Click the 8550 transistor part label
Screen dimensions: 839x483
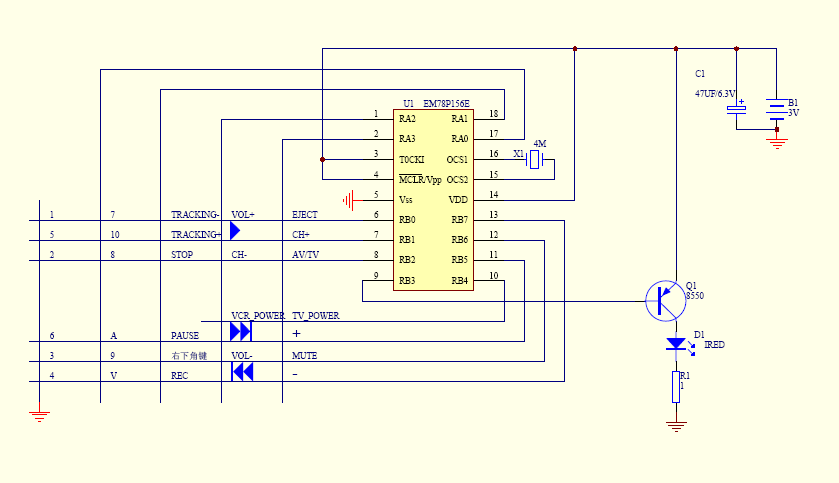(x=695, y=295)
